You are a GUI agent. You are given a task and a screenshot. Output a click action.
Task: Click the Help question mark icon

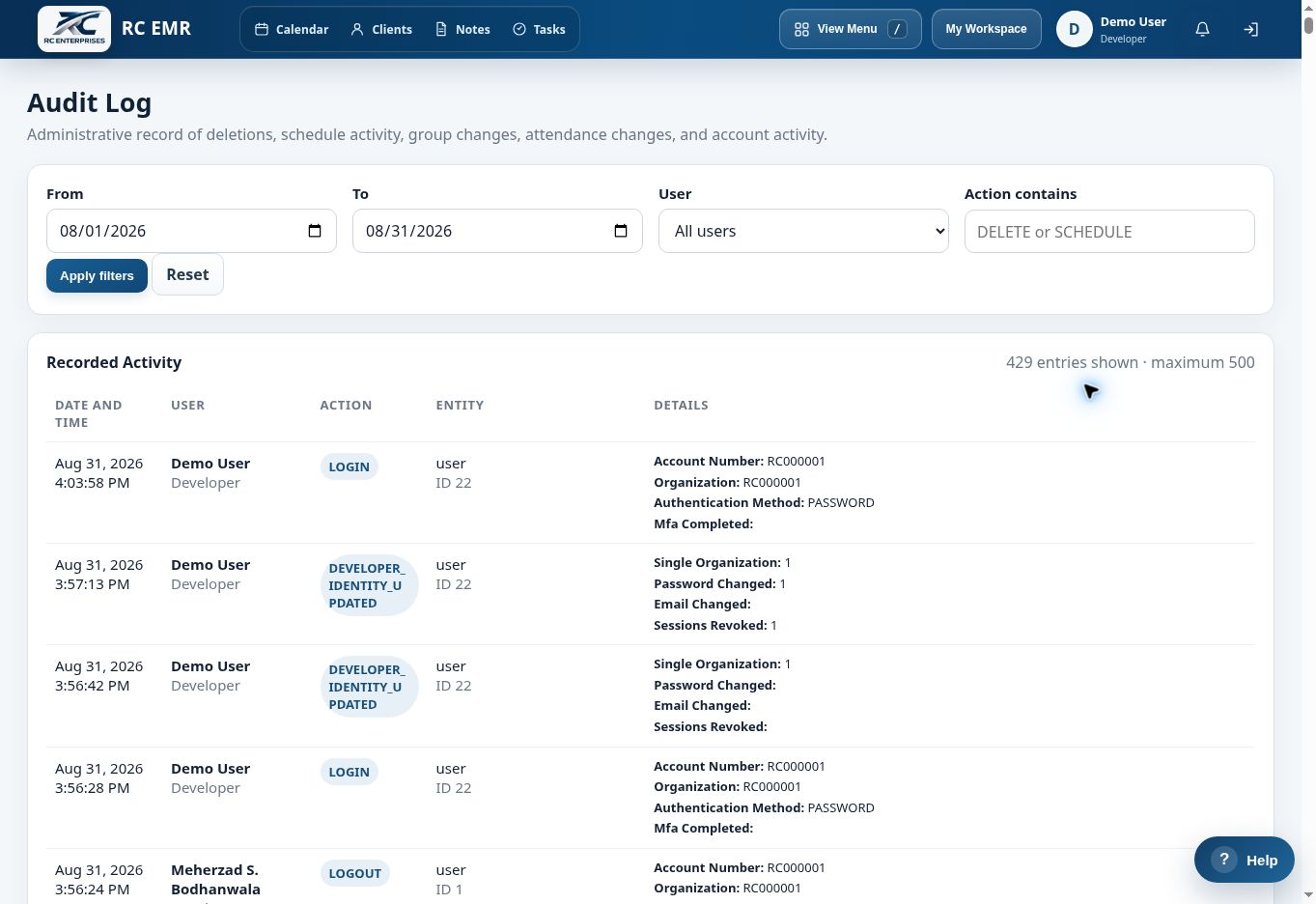point(1223,859)
